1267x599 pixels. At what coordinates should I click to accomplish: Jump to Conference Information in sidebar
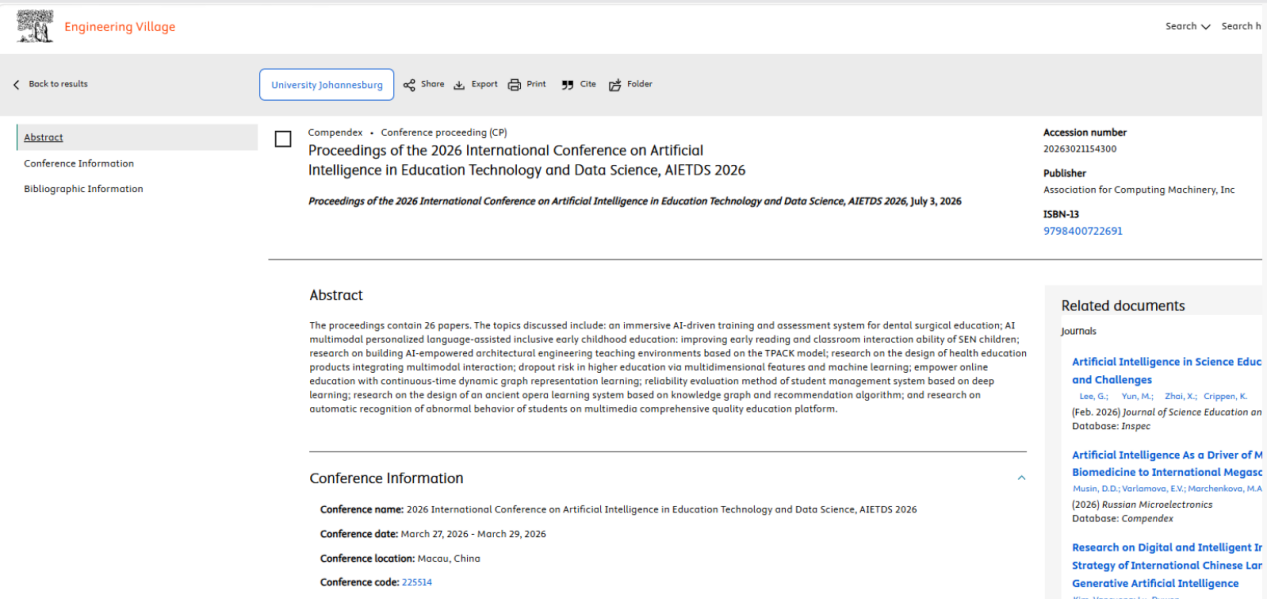79,163
